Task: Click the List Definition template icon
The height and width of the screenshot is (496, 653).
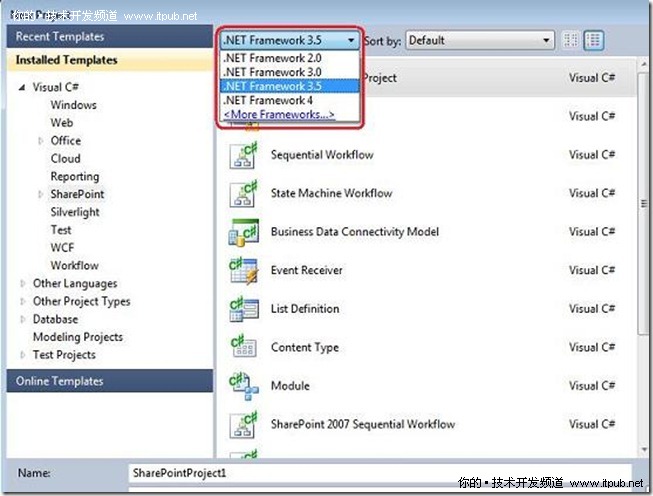Action: (x=244, y=309)
